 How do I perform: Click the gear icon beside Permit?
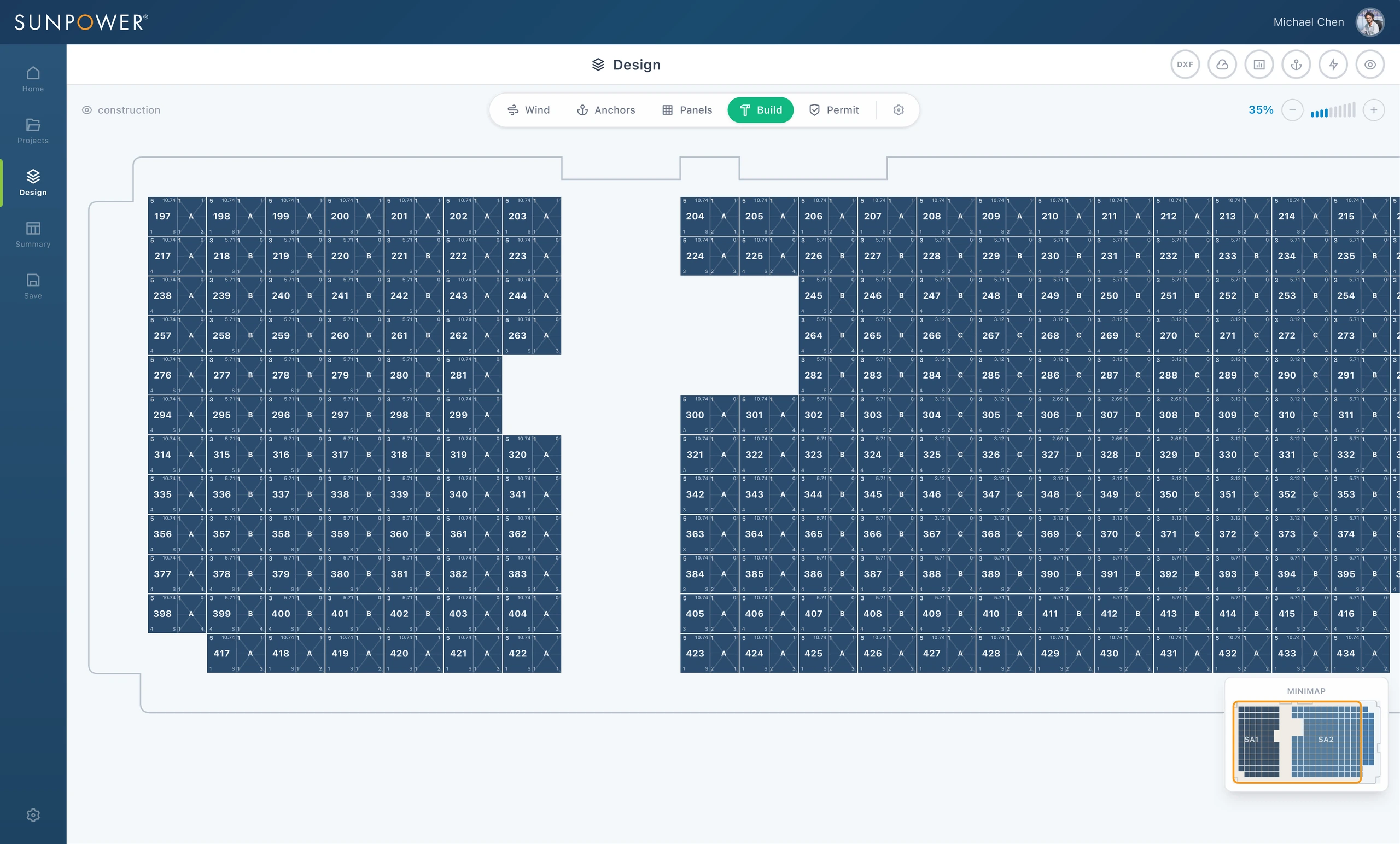click(x=899, y=110)
